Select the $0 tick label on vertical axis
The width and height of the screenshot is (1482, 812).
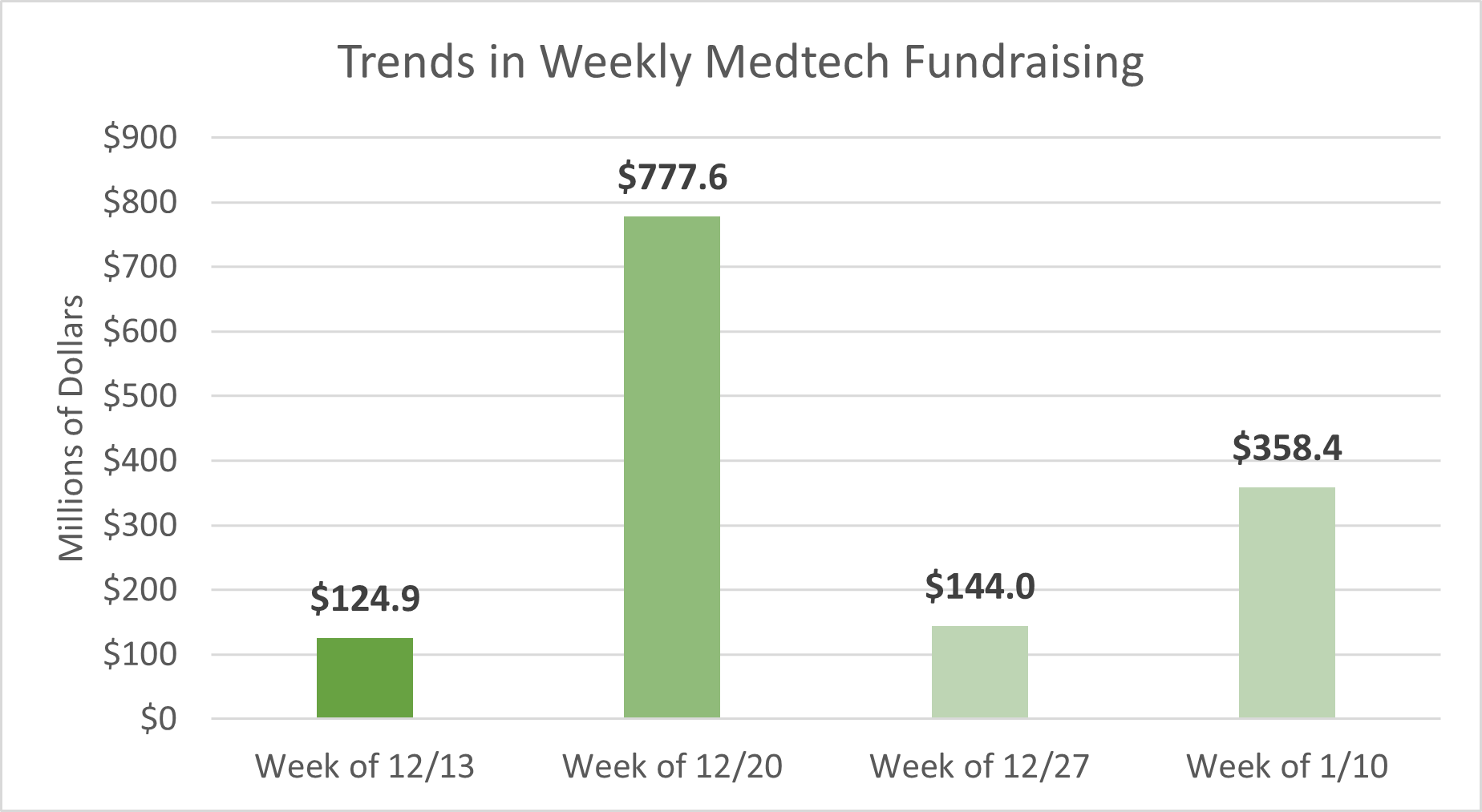158,719
